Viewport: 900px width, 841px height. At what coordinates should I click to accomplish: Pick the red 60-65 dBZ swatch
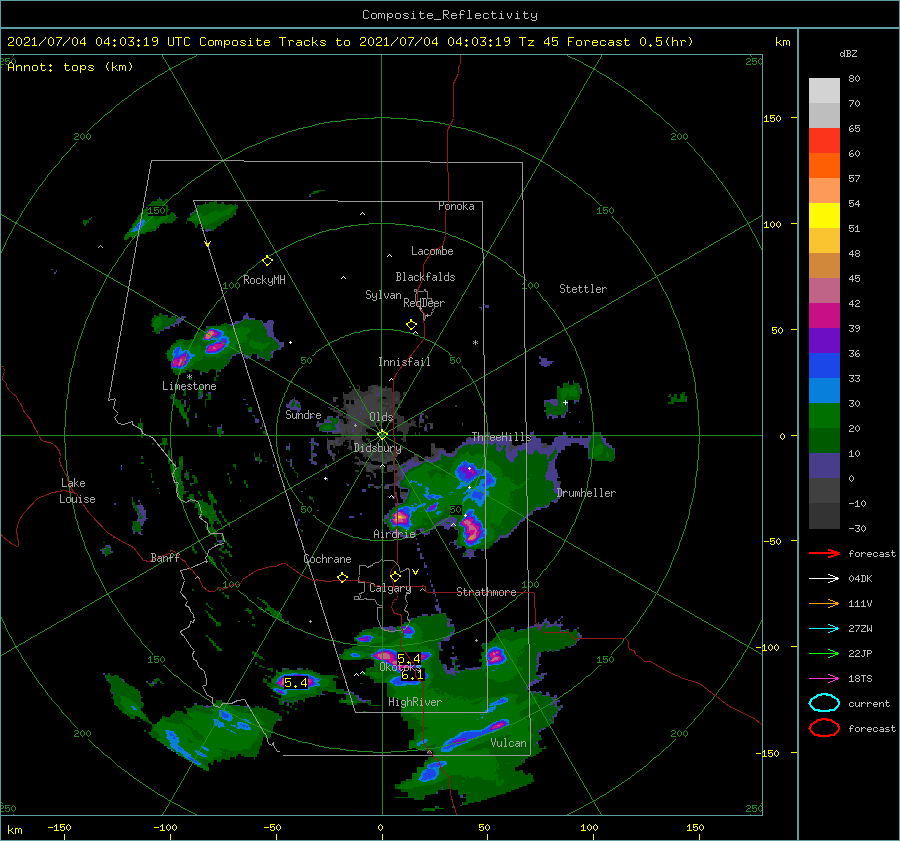click(824, 141)
